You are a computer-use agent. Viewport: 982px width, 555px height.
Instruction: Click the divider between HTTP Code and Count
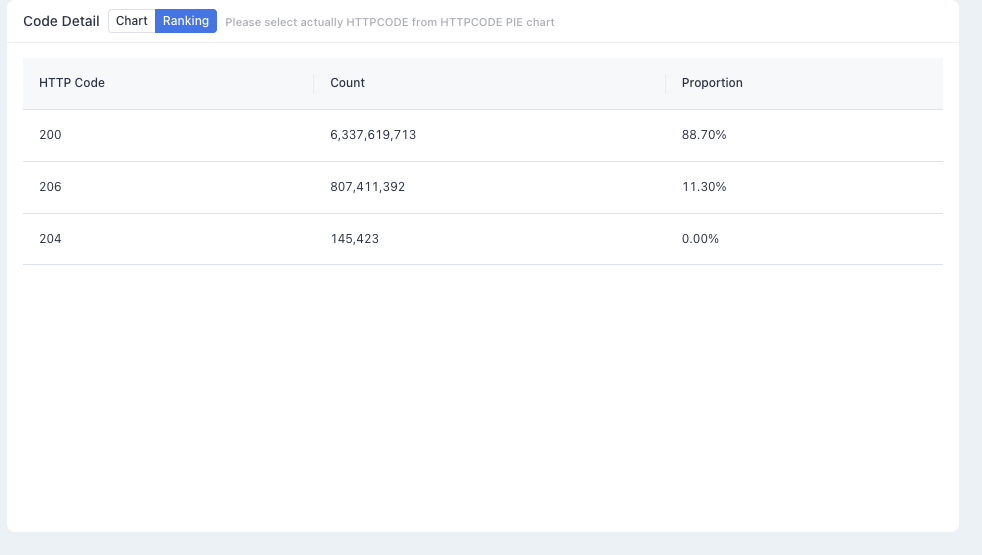tap(314, 83)
